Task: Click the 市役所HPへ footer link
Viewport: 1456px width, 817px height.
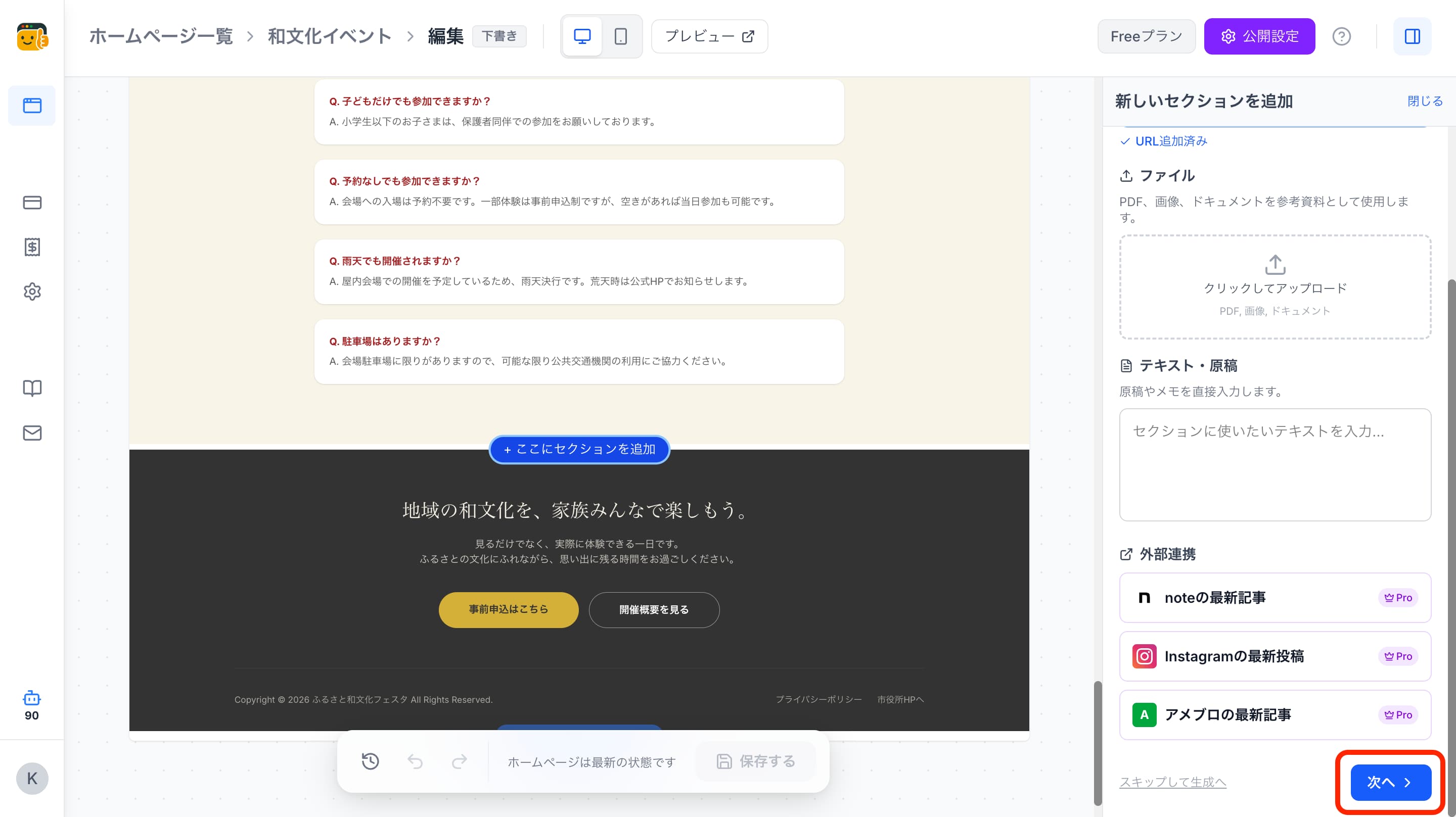Action: coord(900,699)
